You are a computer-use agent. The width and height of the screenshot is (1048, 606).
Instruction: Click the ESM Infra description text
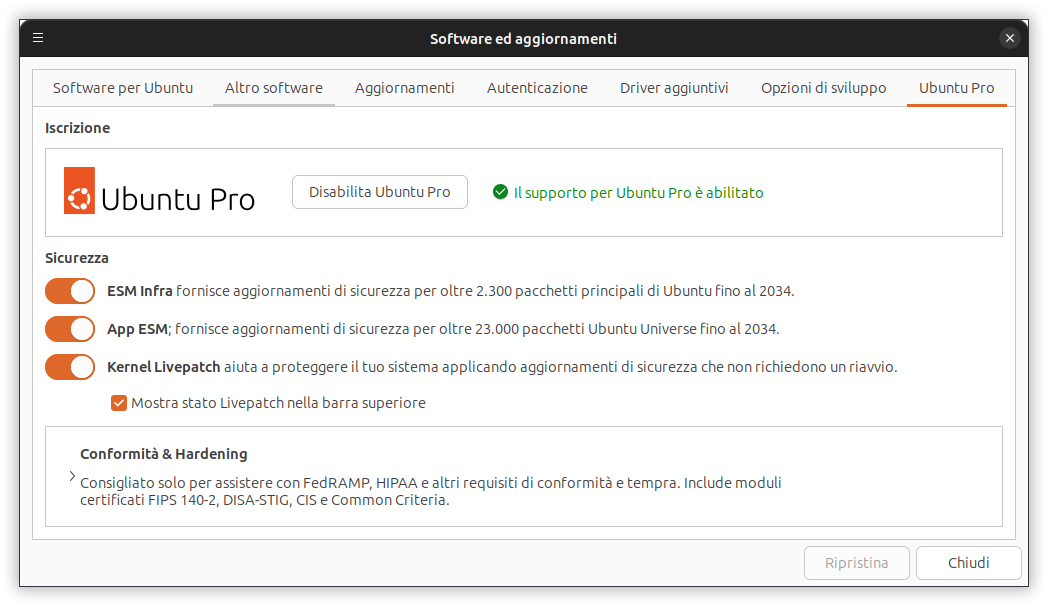click(450, 291)
